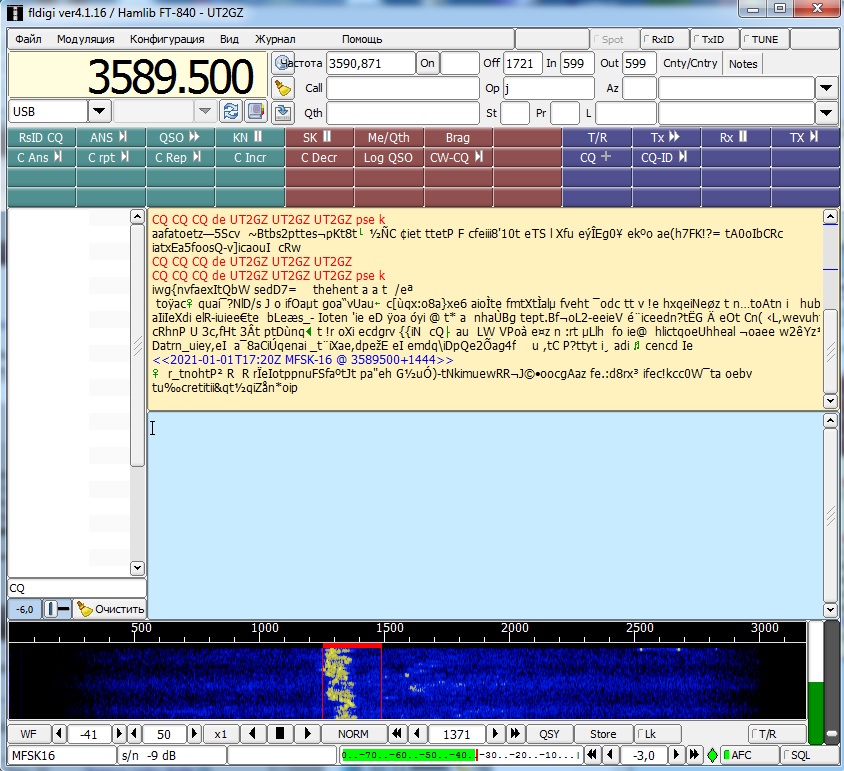844x771 pixels.
Task: Click into the Call input field
Action: tap(402, 88)
